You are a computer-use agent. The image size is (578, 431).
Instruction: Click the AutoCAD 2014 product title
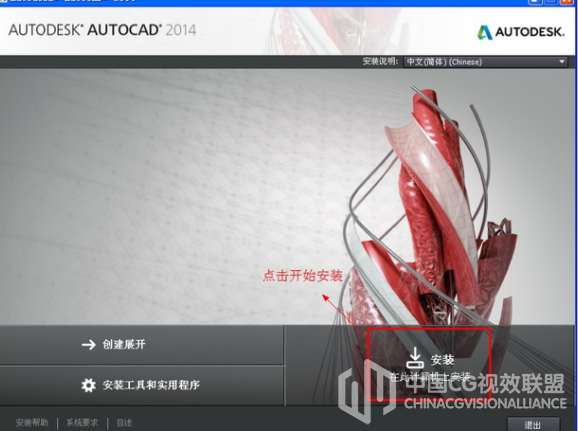pos(102,30)
